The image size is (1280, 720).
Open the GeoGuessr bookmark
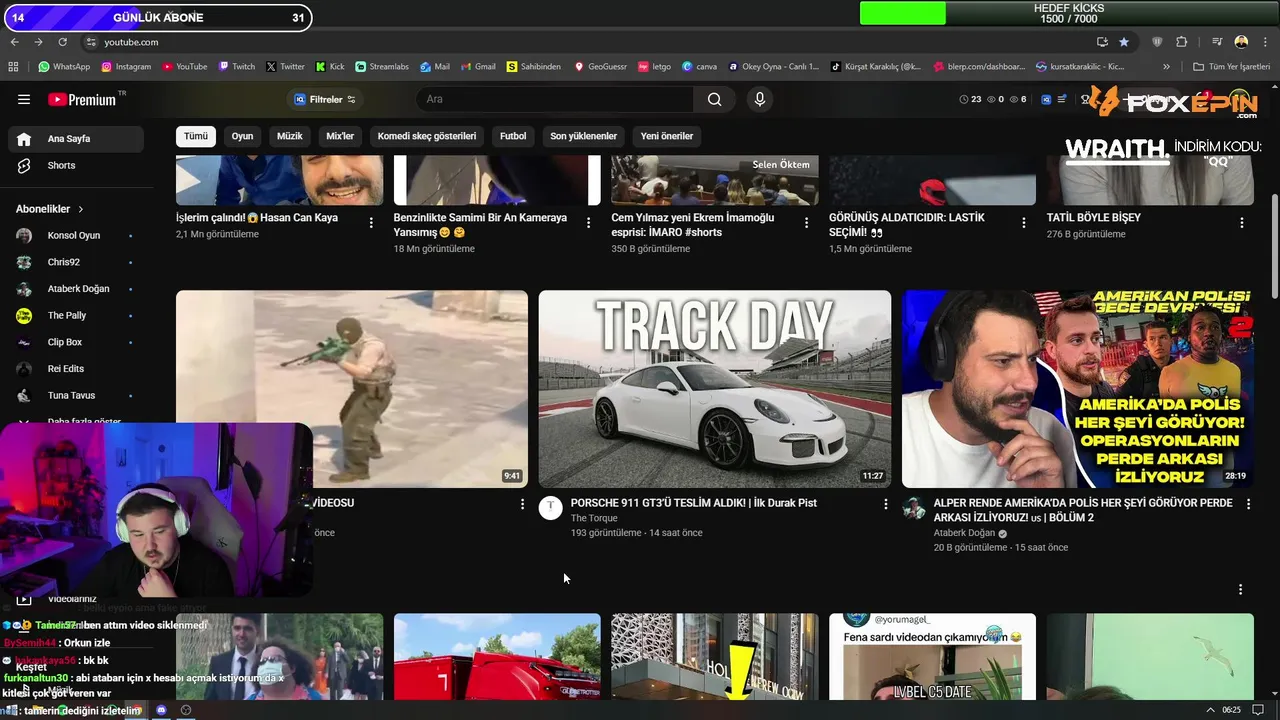pos(600,67)
